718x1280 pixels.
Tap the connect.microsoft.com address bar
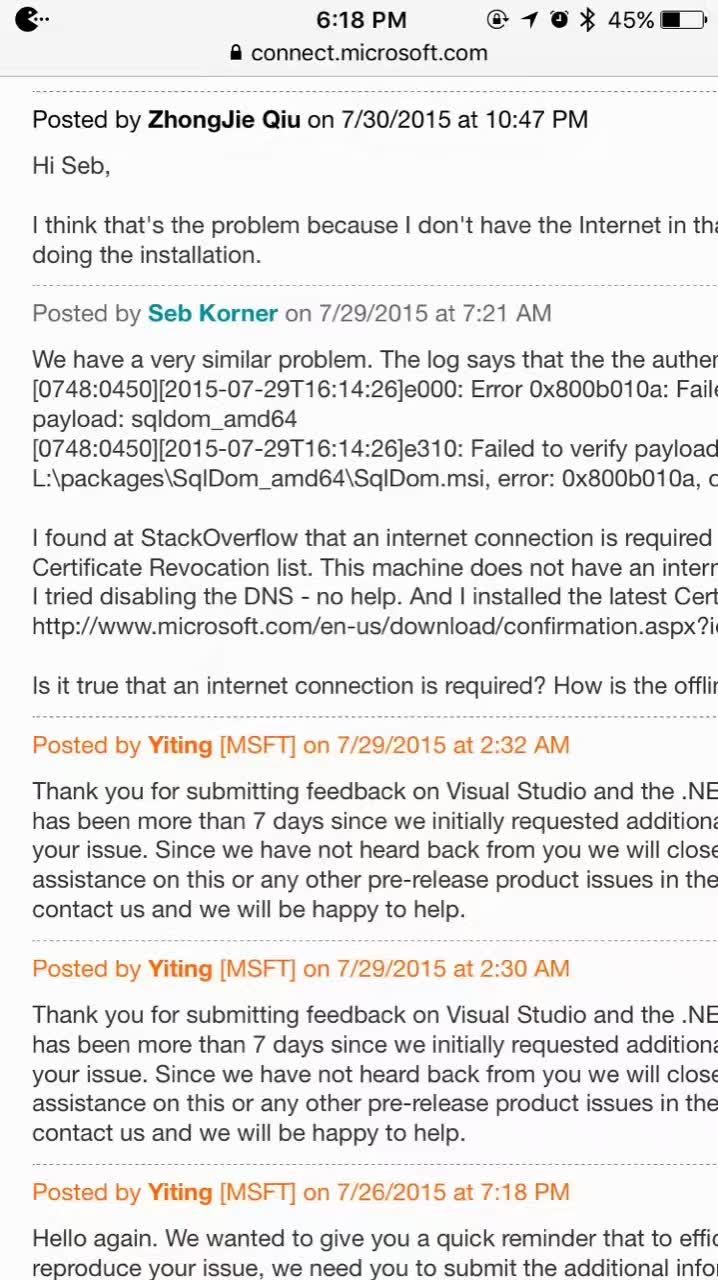point(359,52)
